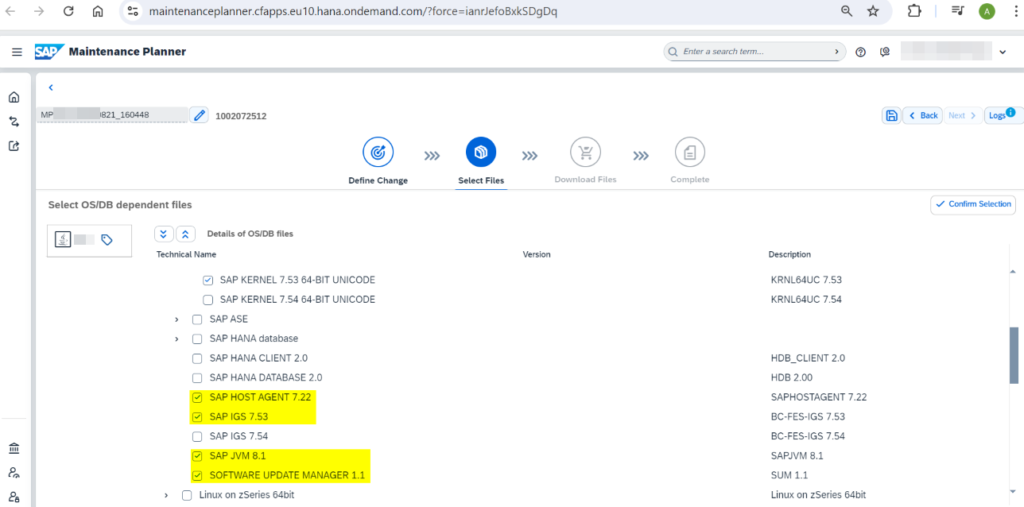This screenshot has height=507, width=1024.
Task: Click the blue back arrow under the header
Action: pos(50,88)
